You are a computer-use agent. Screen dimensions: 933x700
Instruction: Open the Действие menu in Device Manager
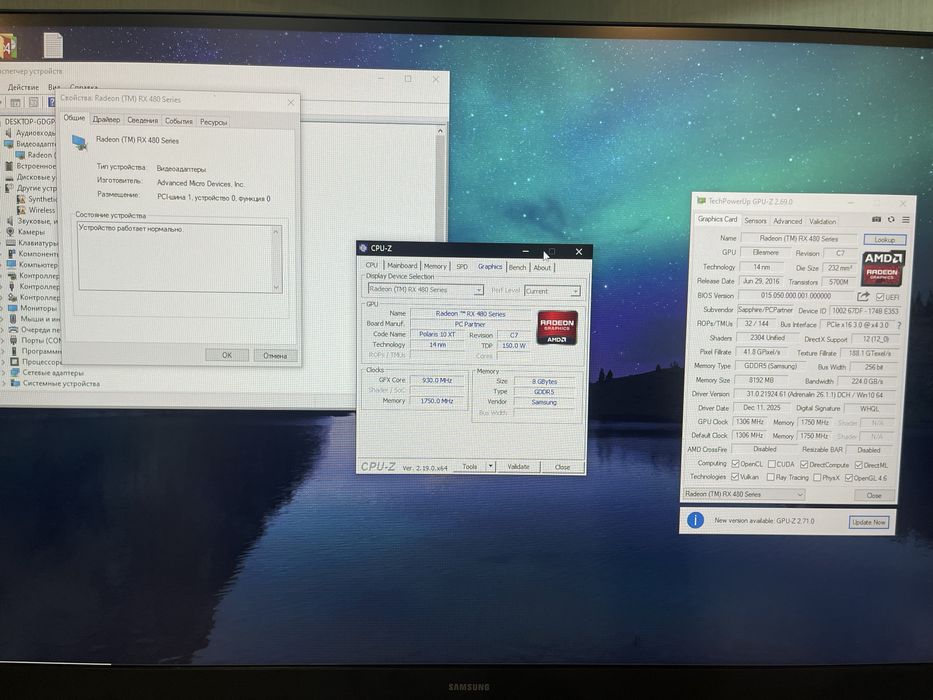(23, 87)
